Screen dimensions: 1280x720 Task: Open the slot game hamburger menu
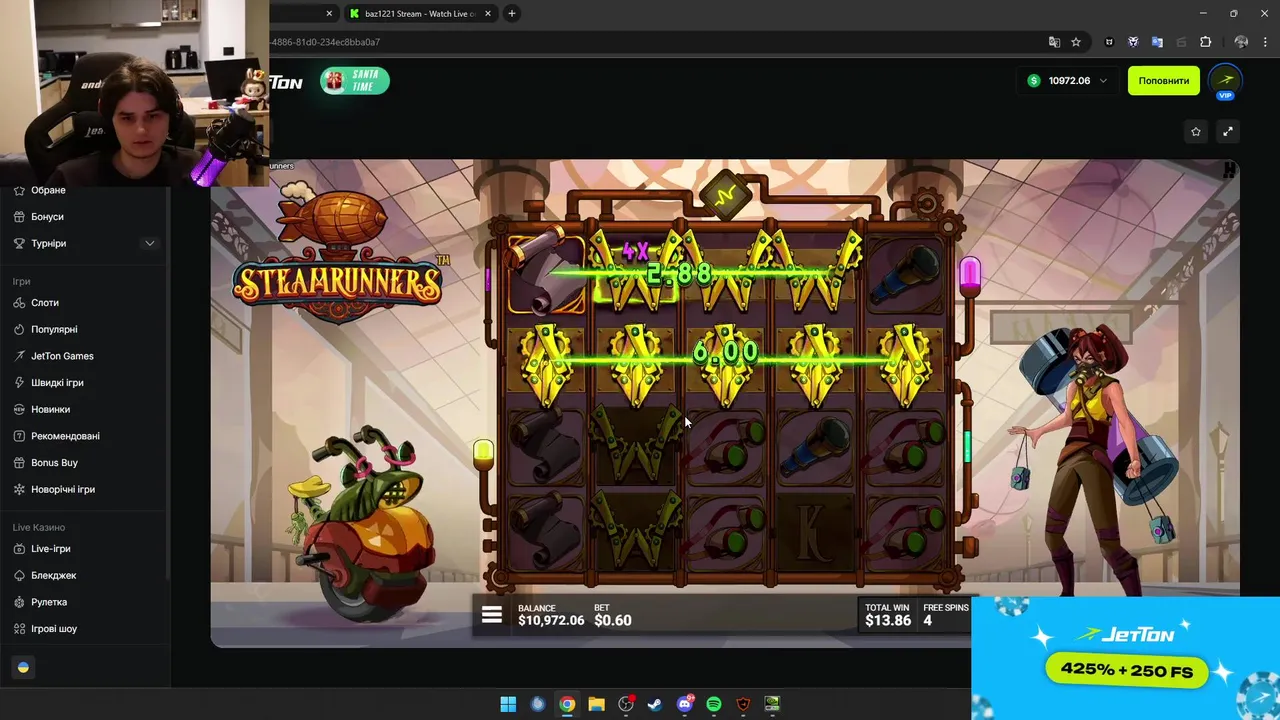(492, 615)
